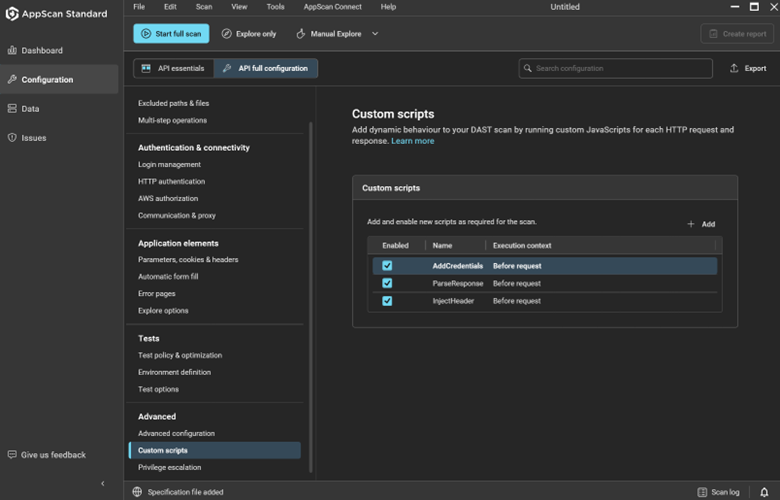Click the Export label
780x500 pixels.
point(755,68)
